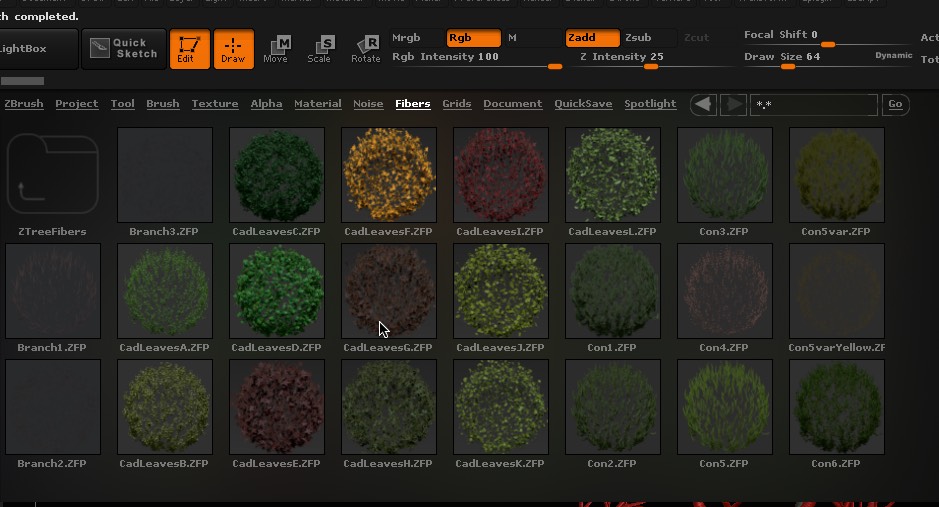This screenshot has width=939, height=507.
Task: Open the Quick Sketch tool
Action: (124, 49)
